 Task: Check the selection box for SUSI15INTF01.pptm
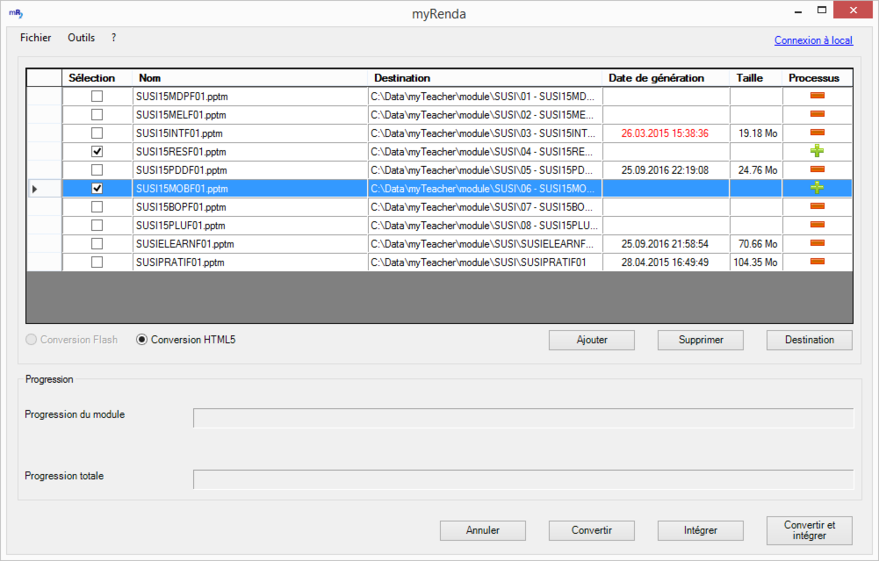(97, 133)
